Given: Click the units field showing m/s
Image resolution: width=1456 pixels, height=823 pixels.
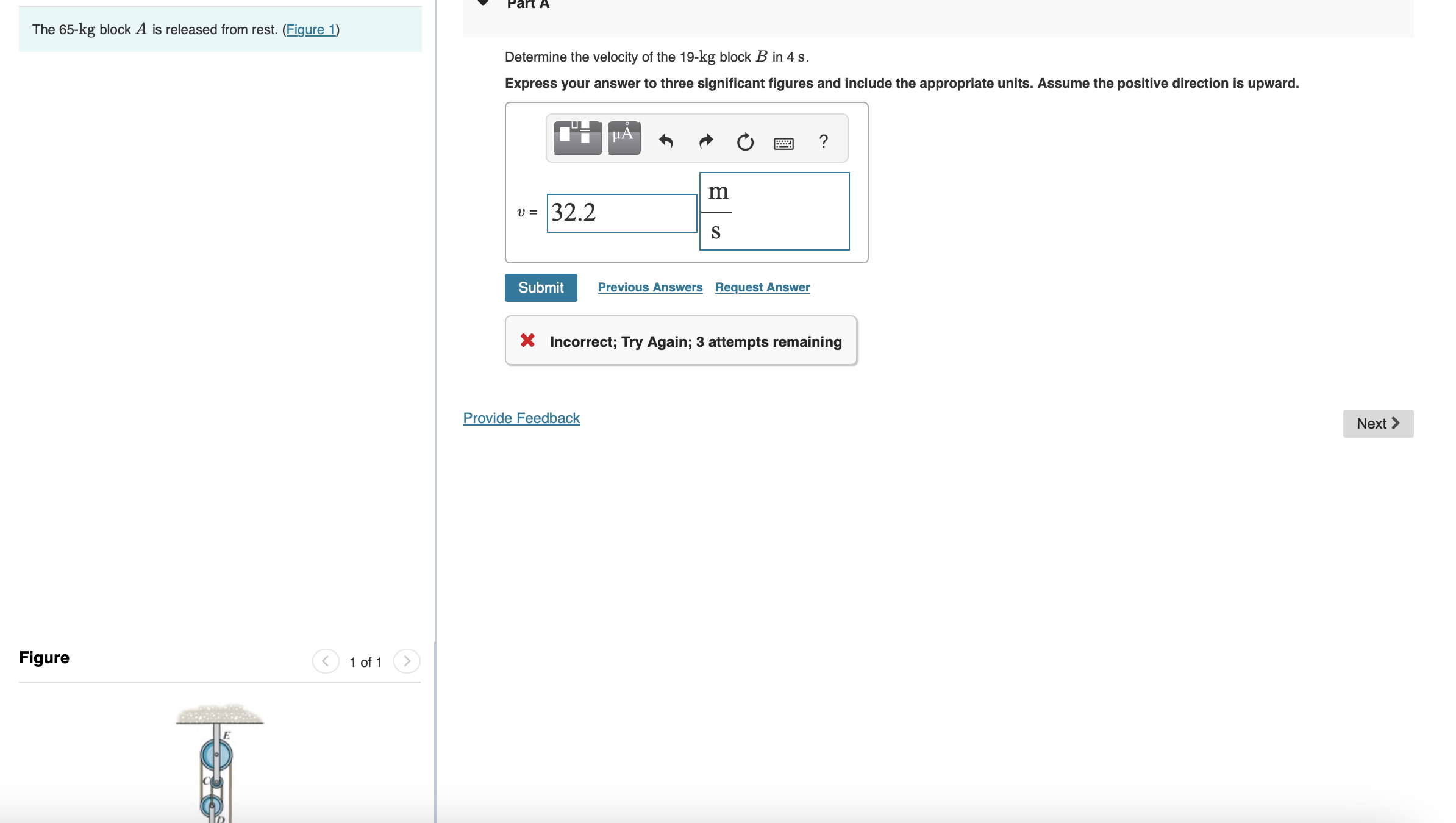Looking at the screenshot, I should coord(774,211).
